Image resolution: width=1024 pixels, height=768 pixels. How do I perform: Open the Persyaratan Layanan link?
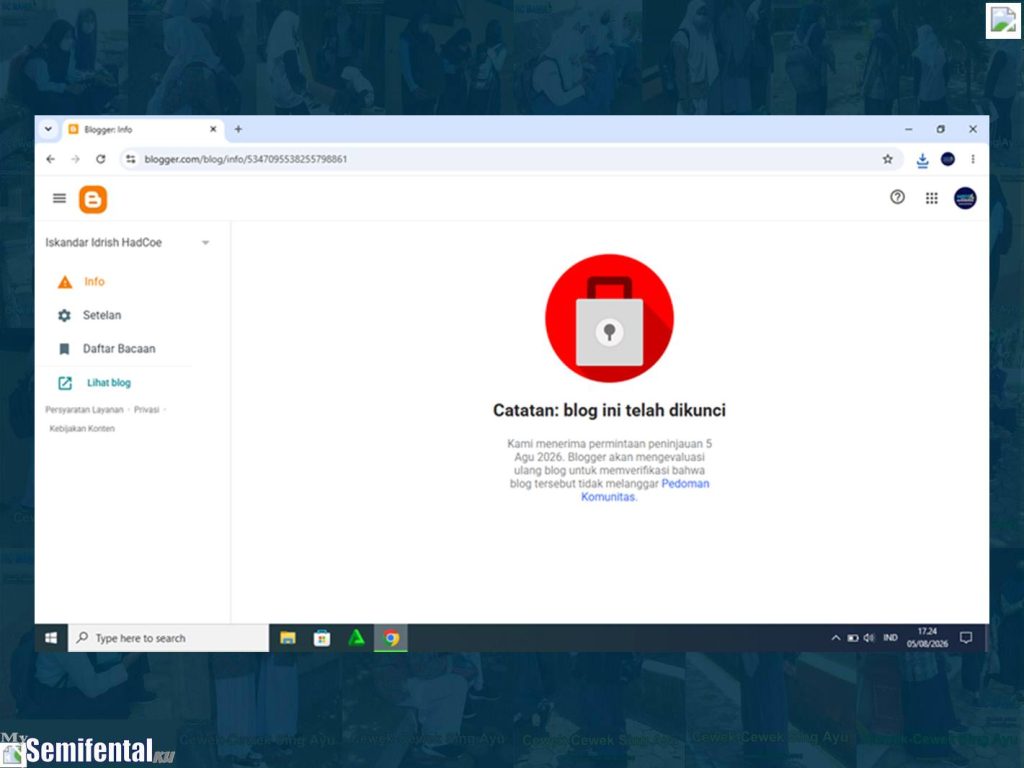[x=84, y=409]
